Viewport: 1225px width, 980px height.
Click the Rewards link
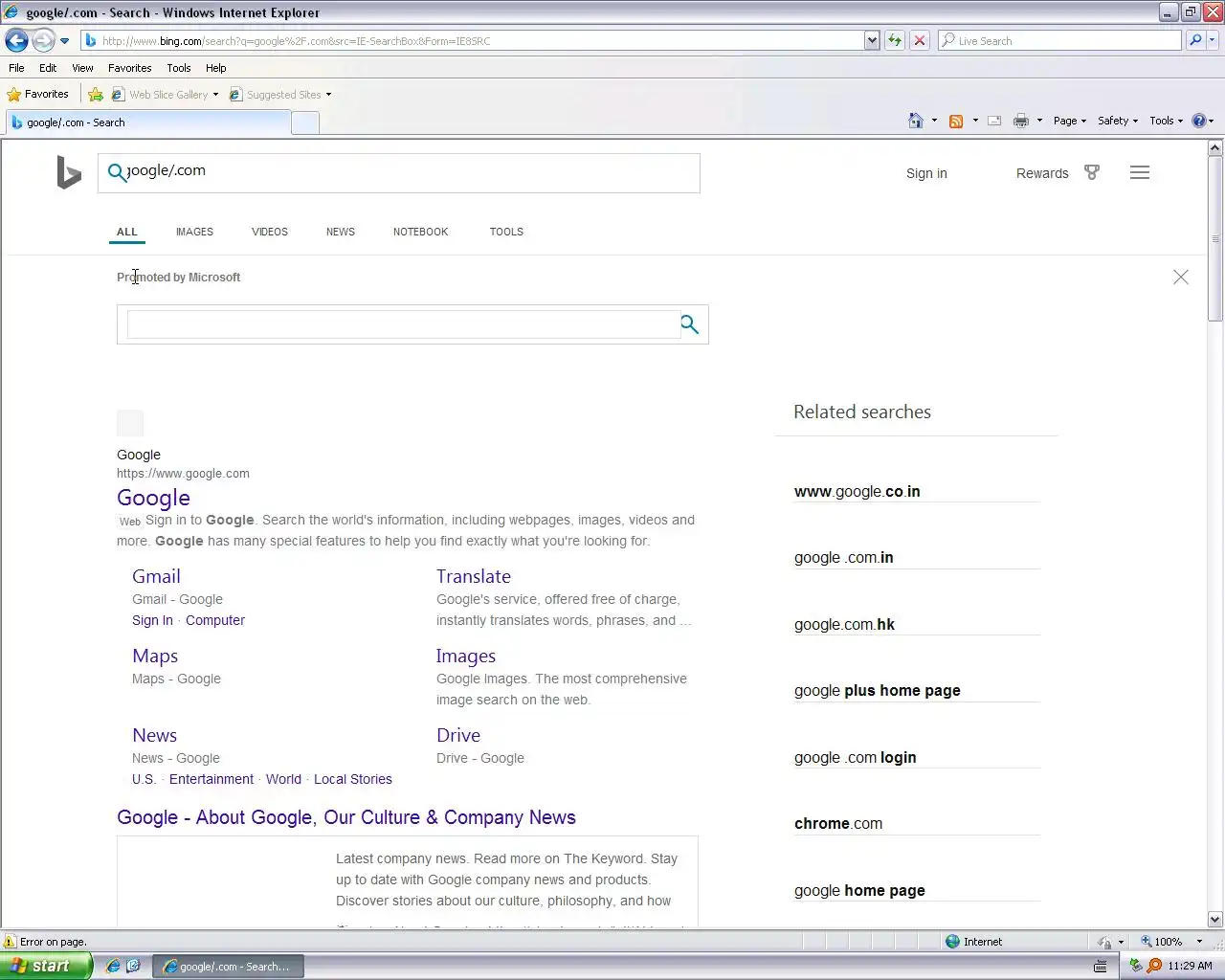point(1042,173)
